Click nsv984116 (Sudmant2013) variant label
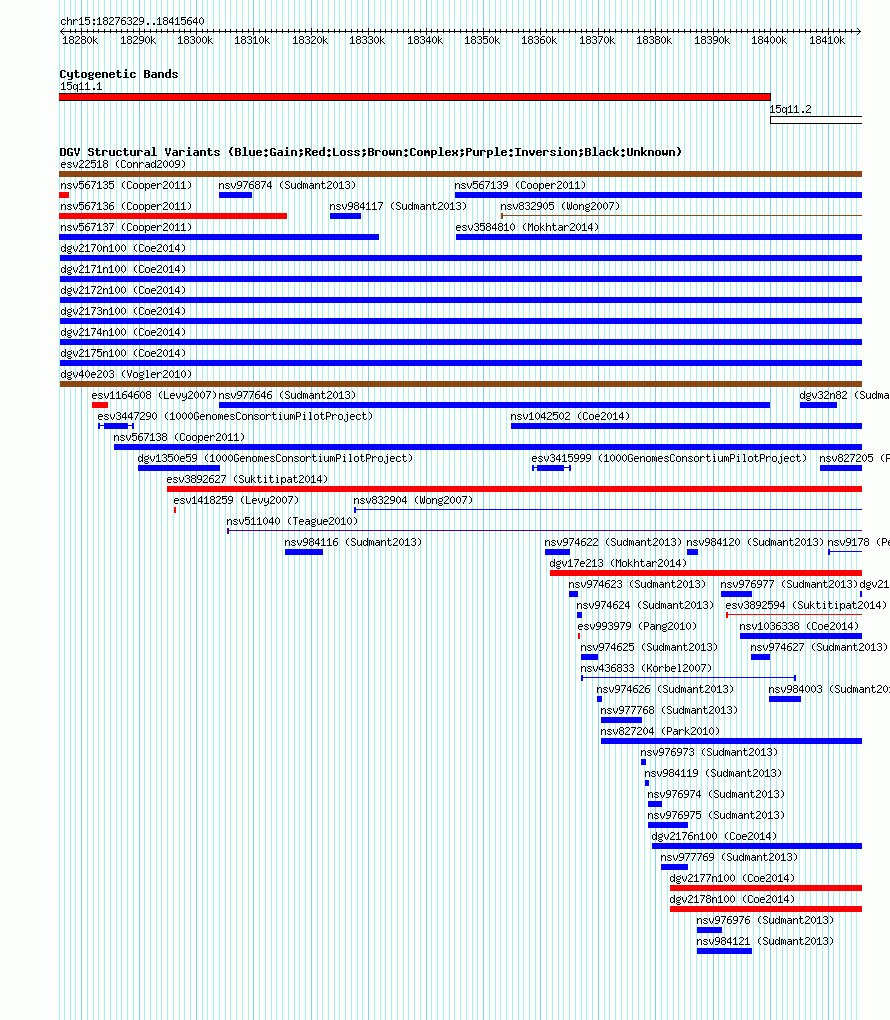 click(x=353, y=542)
